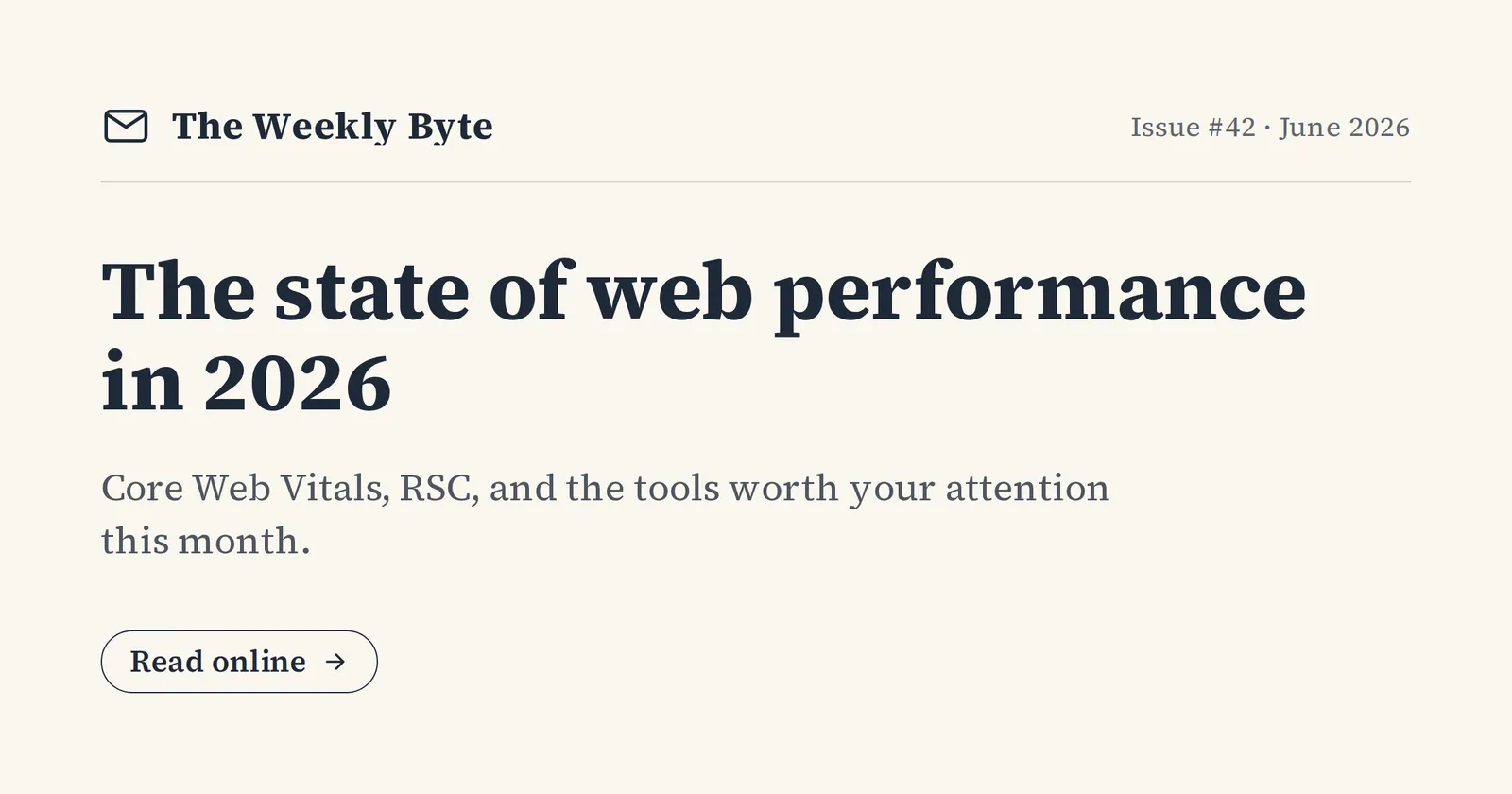This screenshot has height=794, width=1512.
Task: Click the envelope mail icon
Action: pos(126,127)
